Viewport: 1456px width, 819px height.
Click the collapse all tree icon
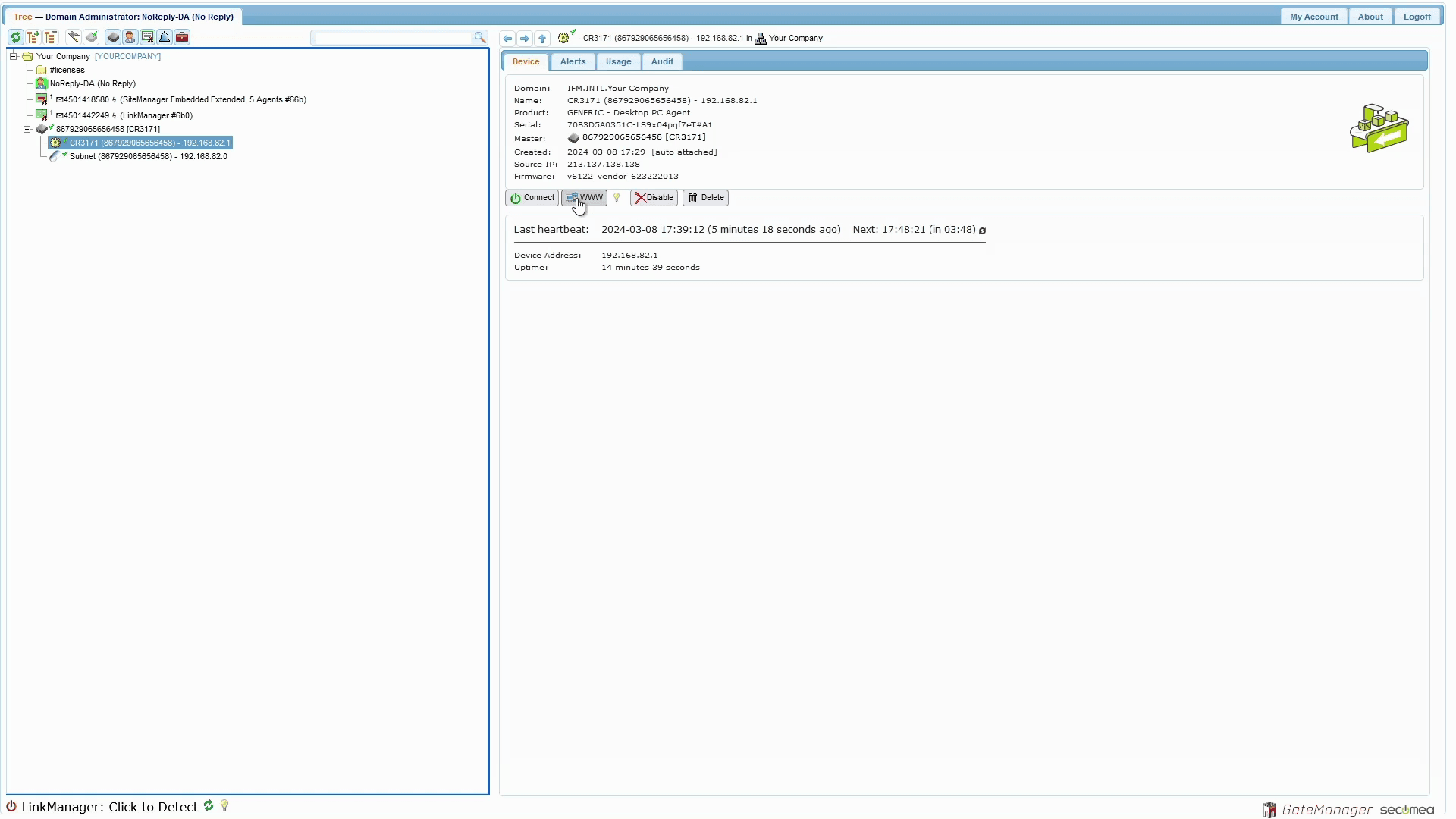pos(51,37)
